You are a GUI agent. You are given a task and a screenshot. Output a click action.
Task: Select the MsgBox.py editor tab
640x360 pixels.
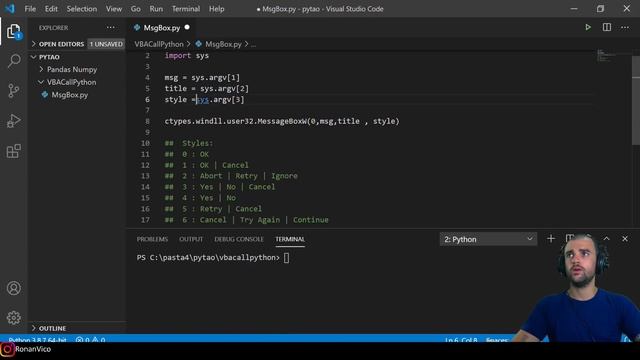pos(162,28)
